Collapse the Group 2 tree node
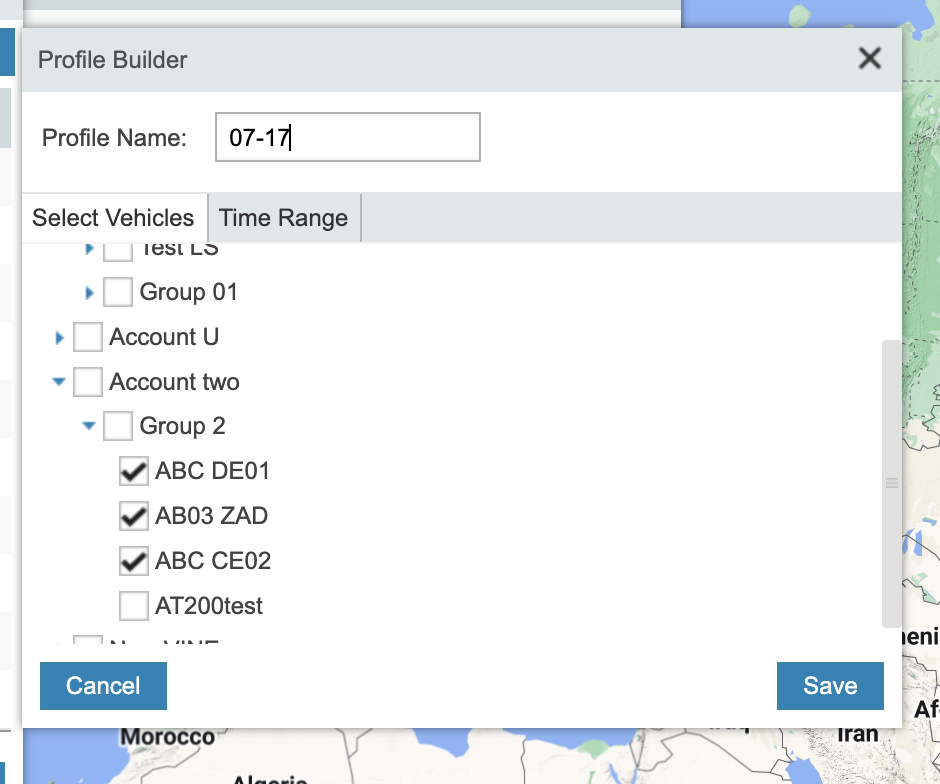The height and width of the screenshot is (784, 940). [89, 427]
